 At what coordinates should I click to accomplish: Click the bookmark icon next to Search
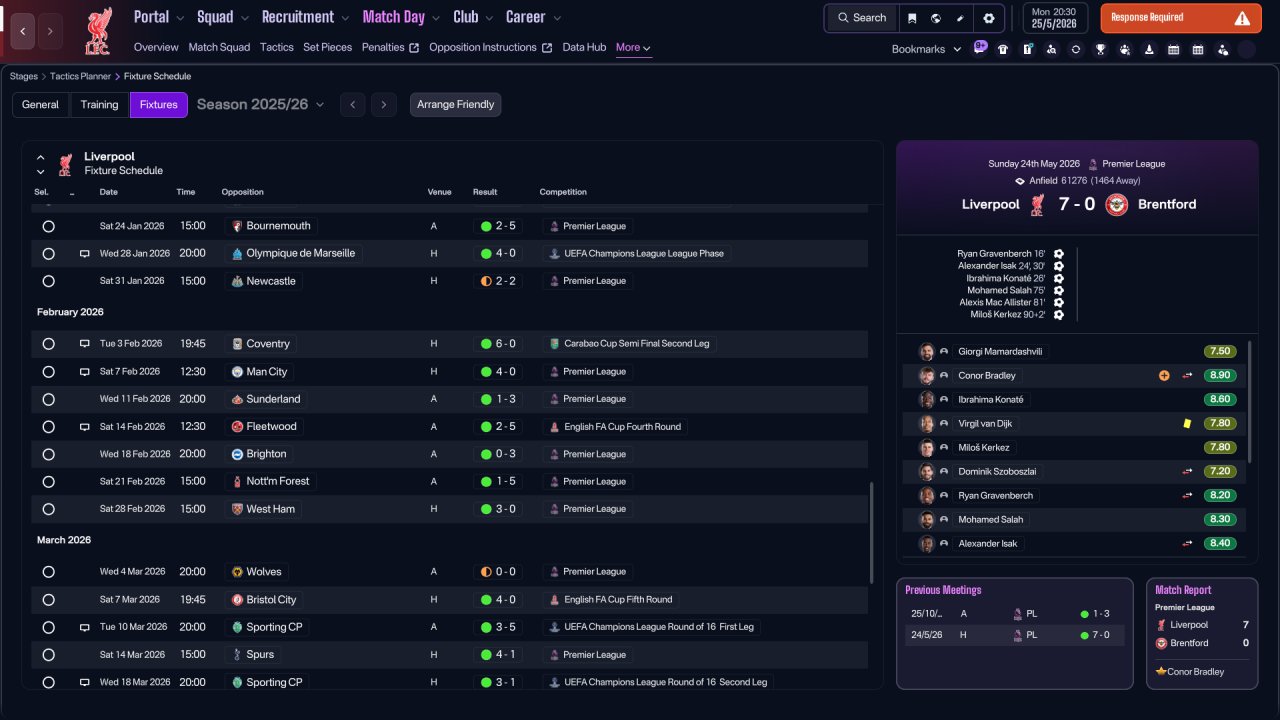pos(912,18)
